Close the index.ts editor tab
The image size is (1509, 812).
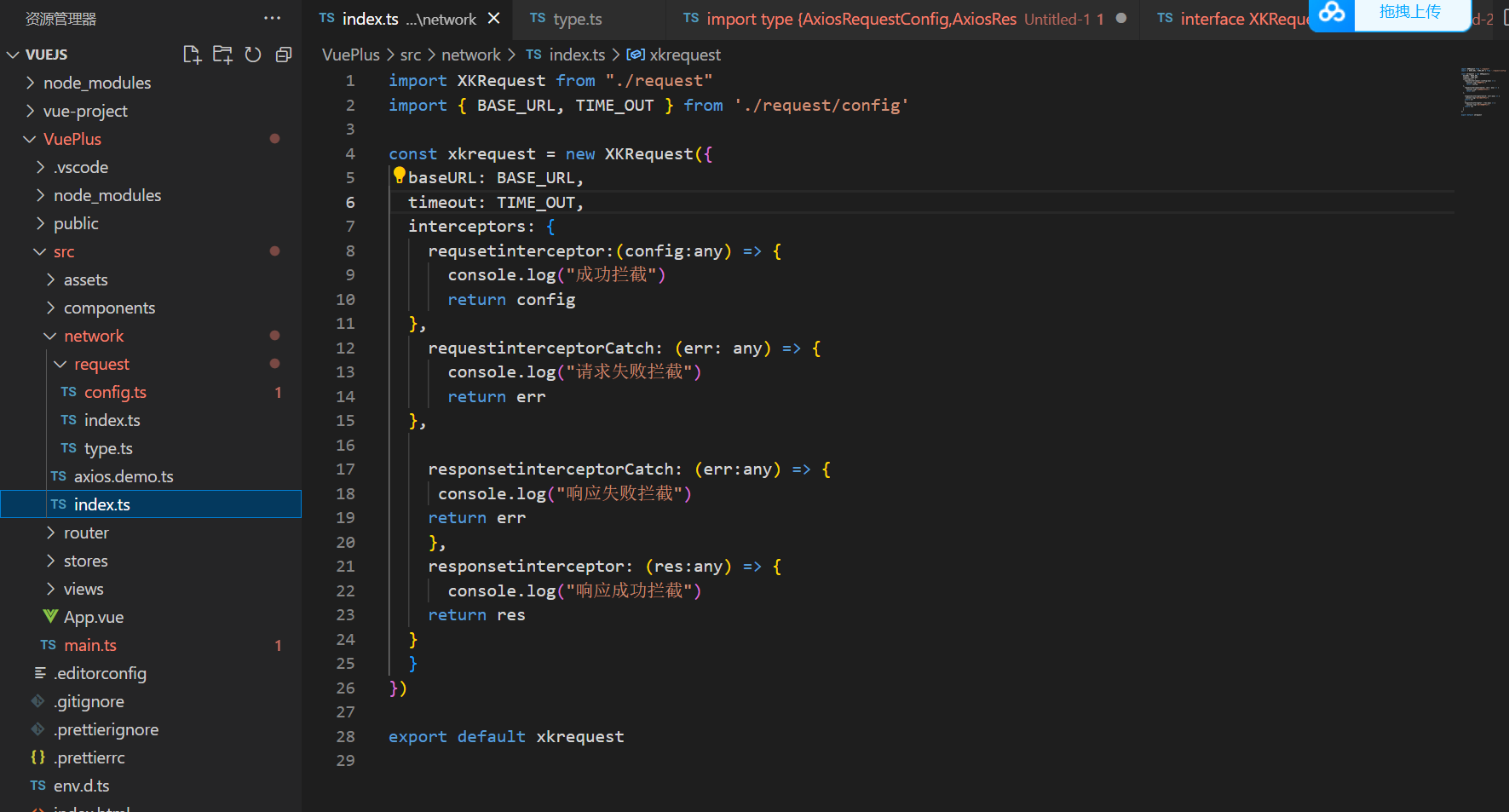pos(494,19)
